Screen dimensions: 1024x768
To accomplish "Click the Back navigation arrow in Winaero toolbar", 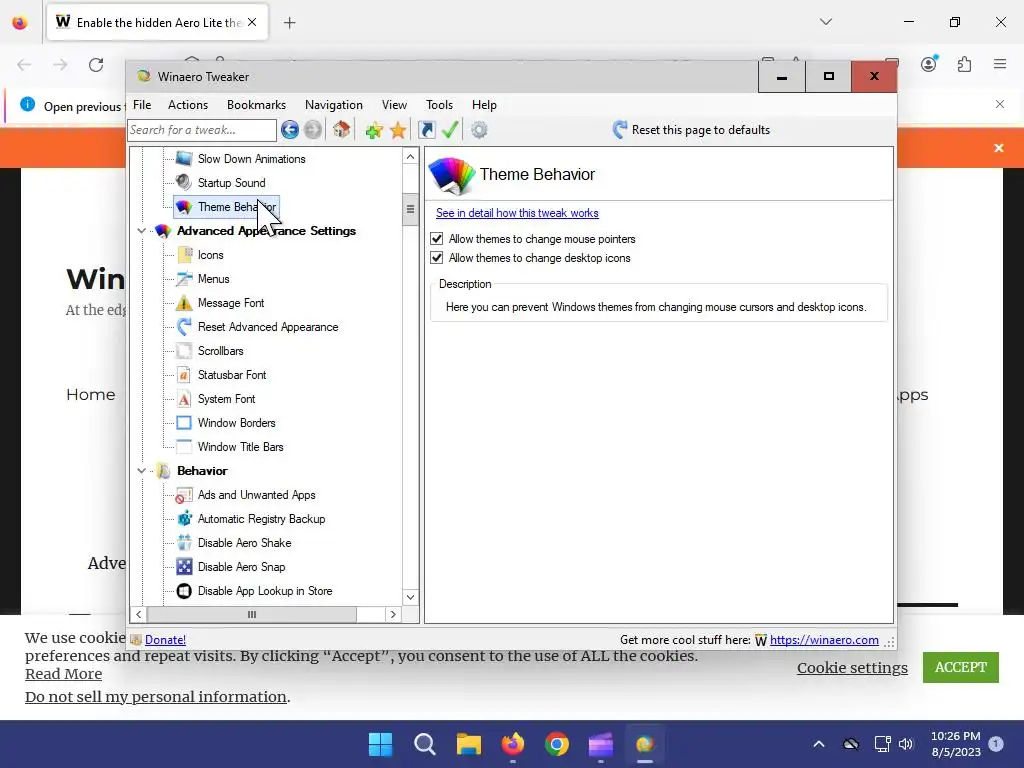I will [290, 130].
